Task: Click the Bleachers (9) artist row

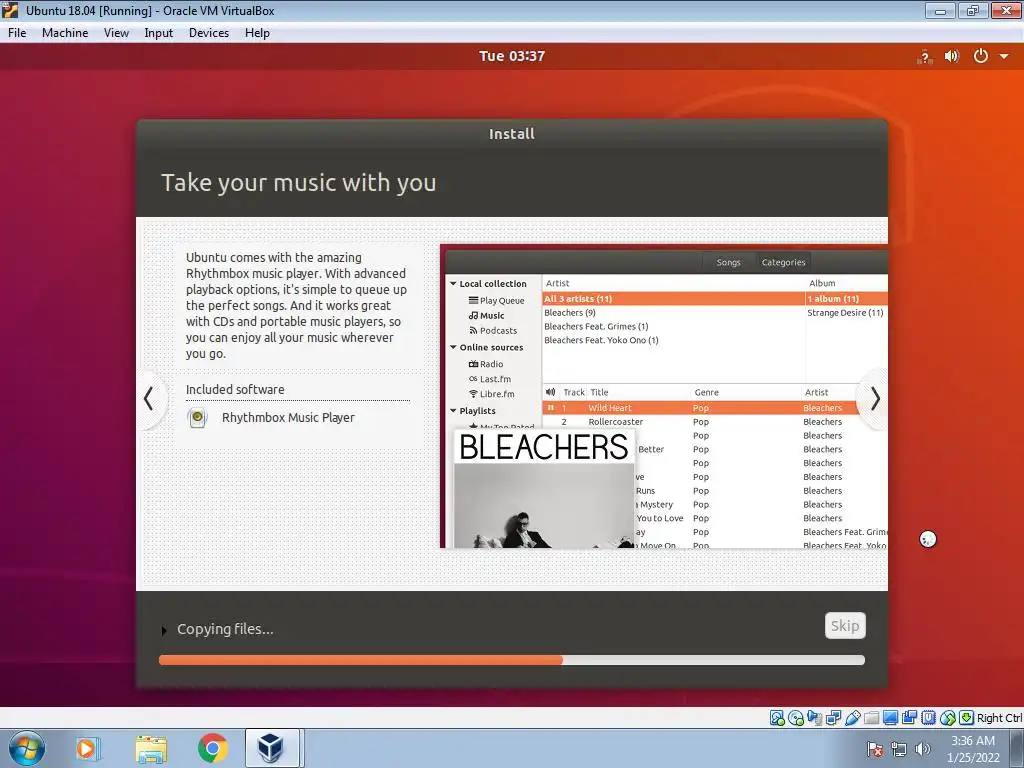Action: click(673, 313)
